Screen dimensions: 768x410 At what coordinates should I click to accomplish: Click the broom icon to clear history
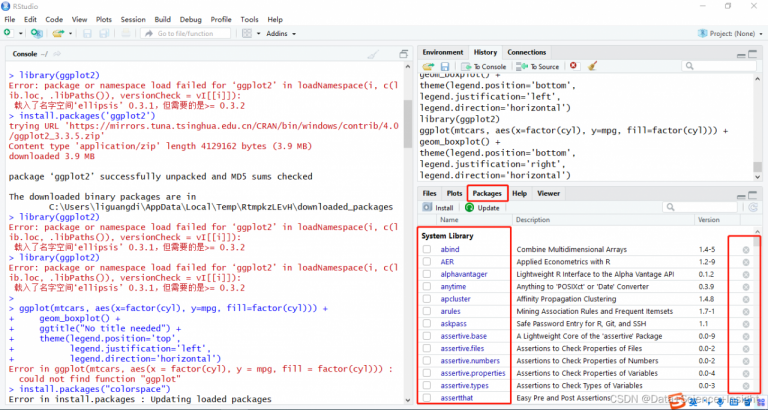pos(592,66)
